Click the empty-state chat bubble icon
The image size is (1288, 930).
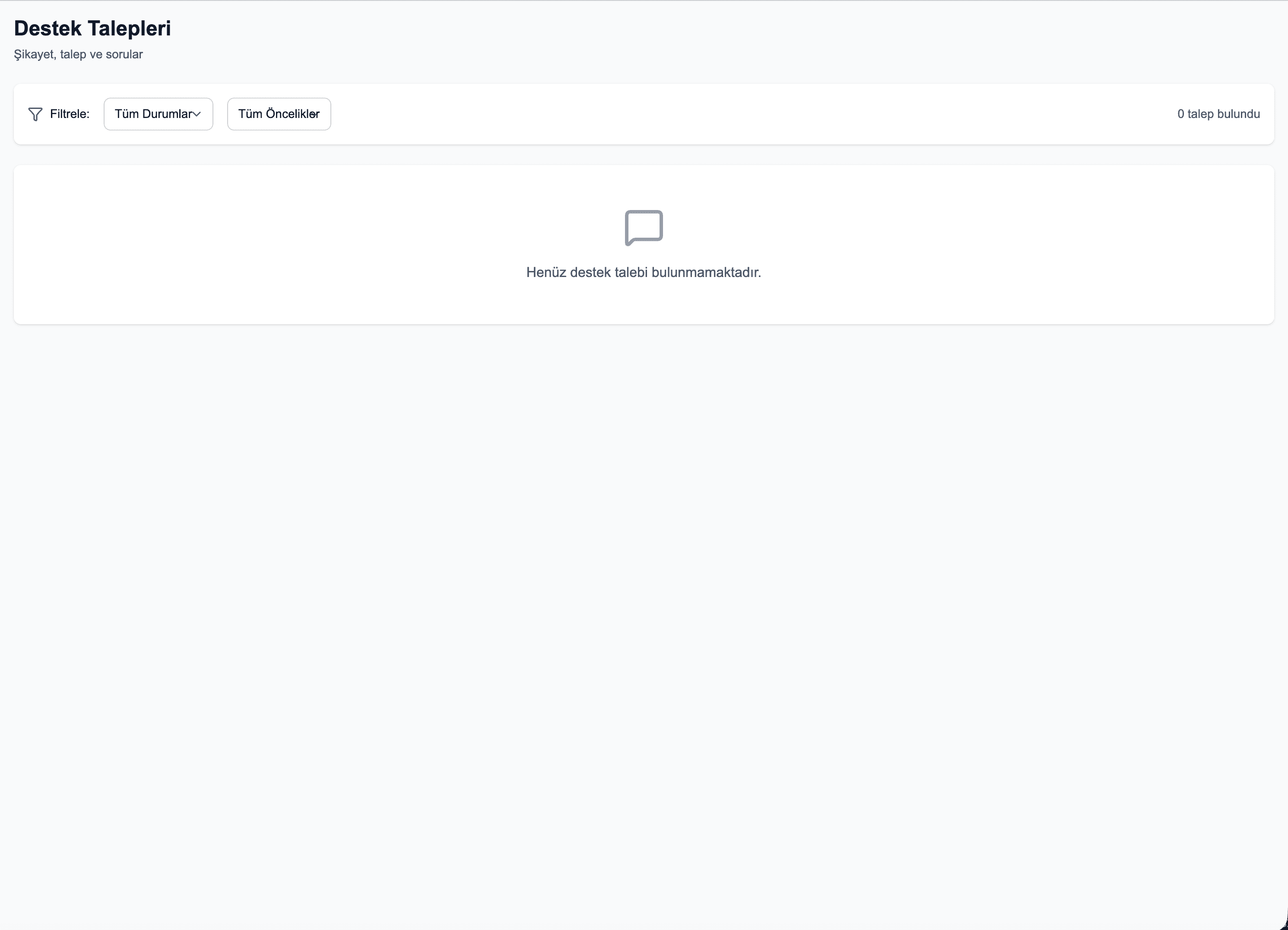coord(644,227)
